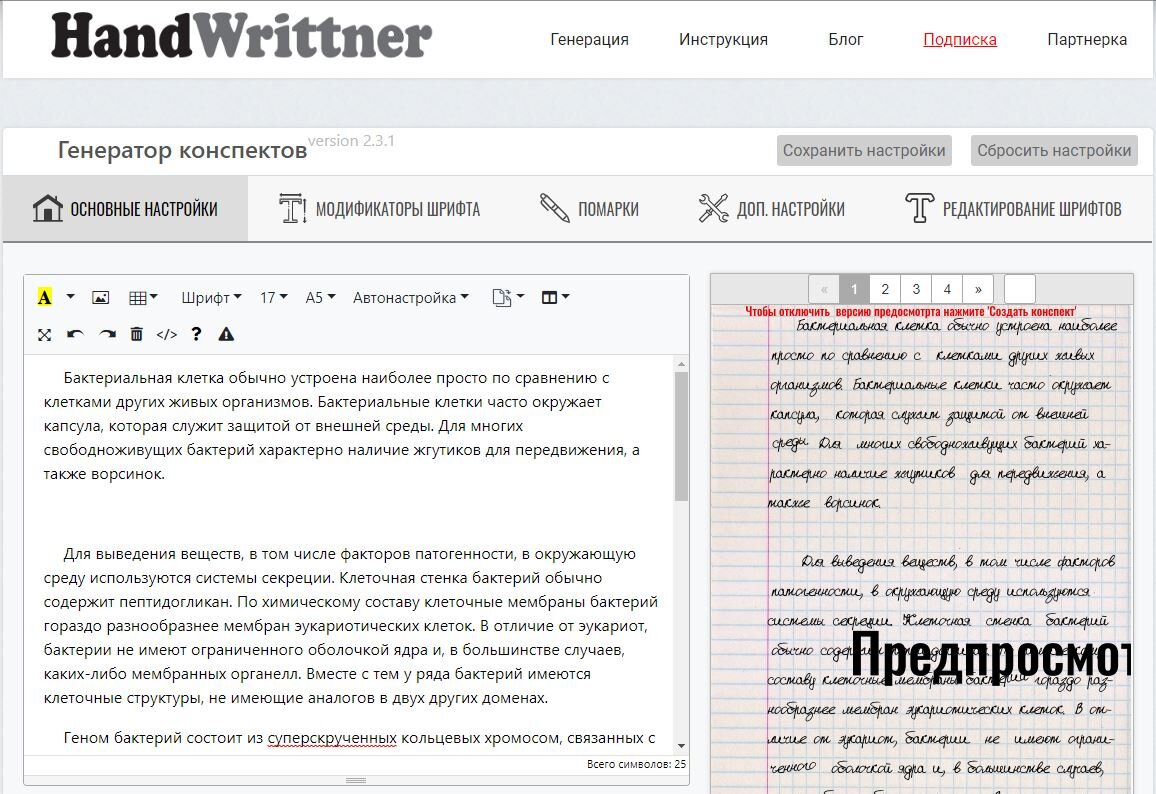1156x794 pixels.
Task: Click the red preview notice text
Action: [910, 312]
